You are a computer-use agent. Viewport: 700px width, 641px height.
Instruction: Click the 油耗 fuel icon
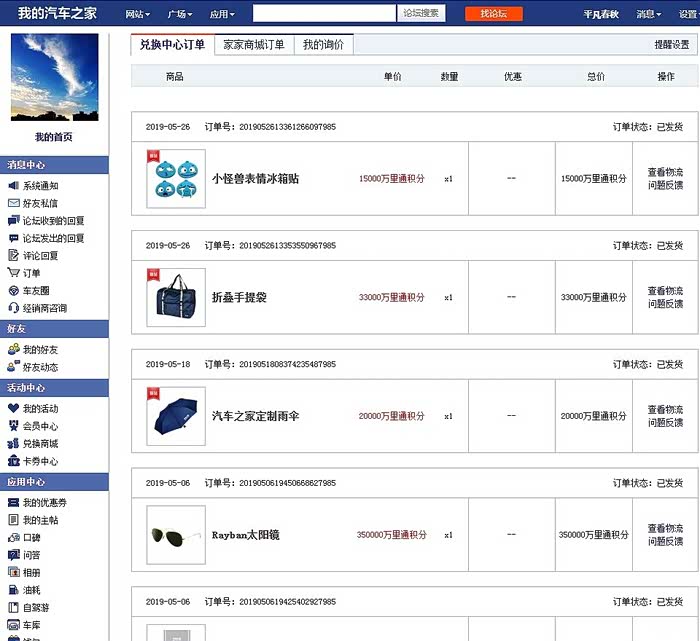point(14,590)
